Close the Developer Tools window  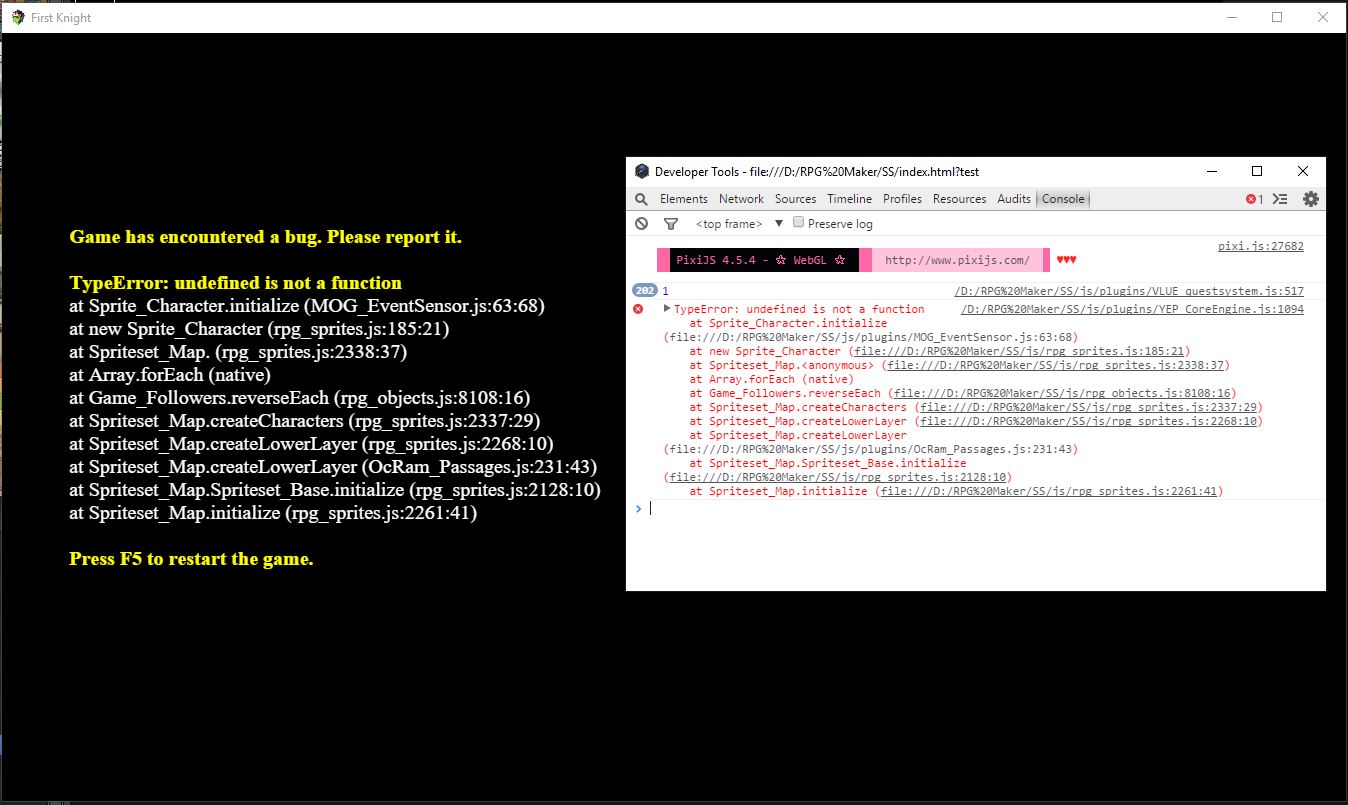pyautogui.click(x=1303, y=171)
